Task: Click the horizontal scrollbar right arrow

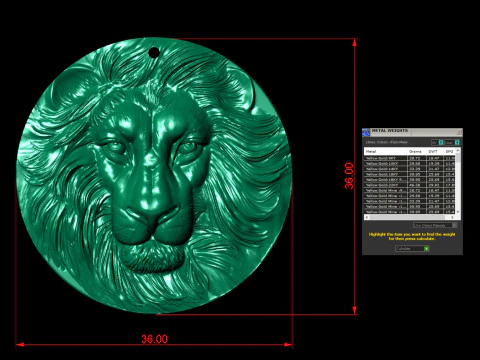Action: [452, 217]
